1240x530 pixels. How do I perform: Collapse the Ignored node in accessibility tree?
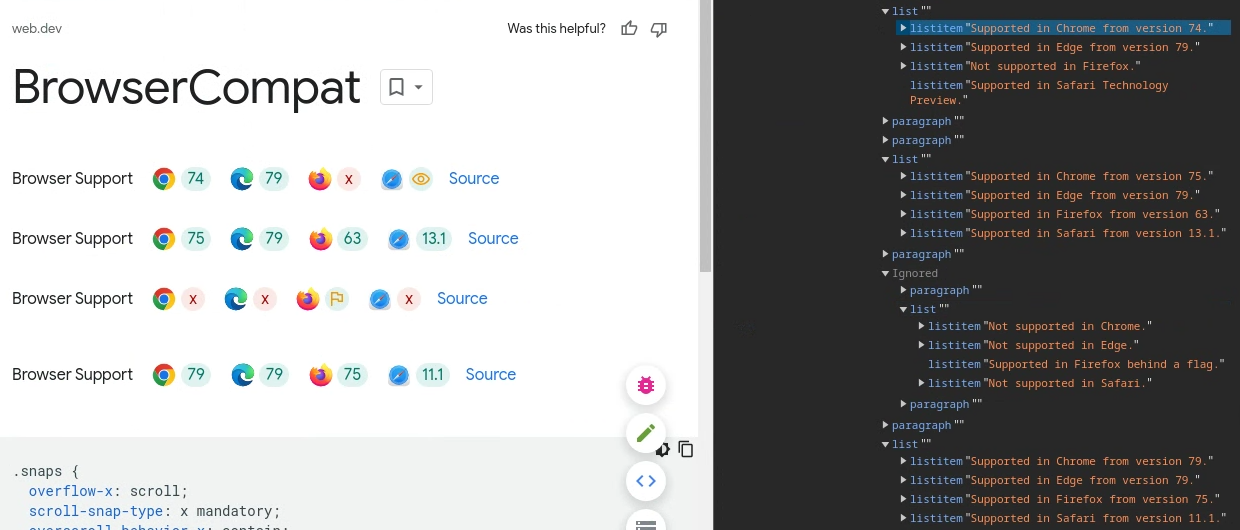tap(885, 273)
